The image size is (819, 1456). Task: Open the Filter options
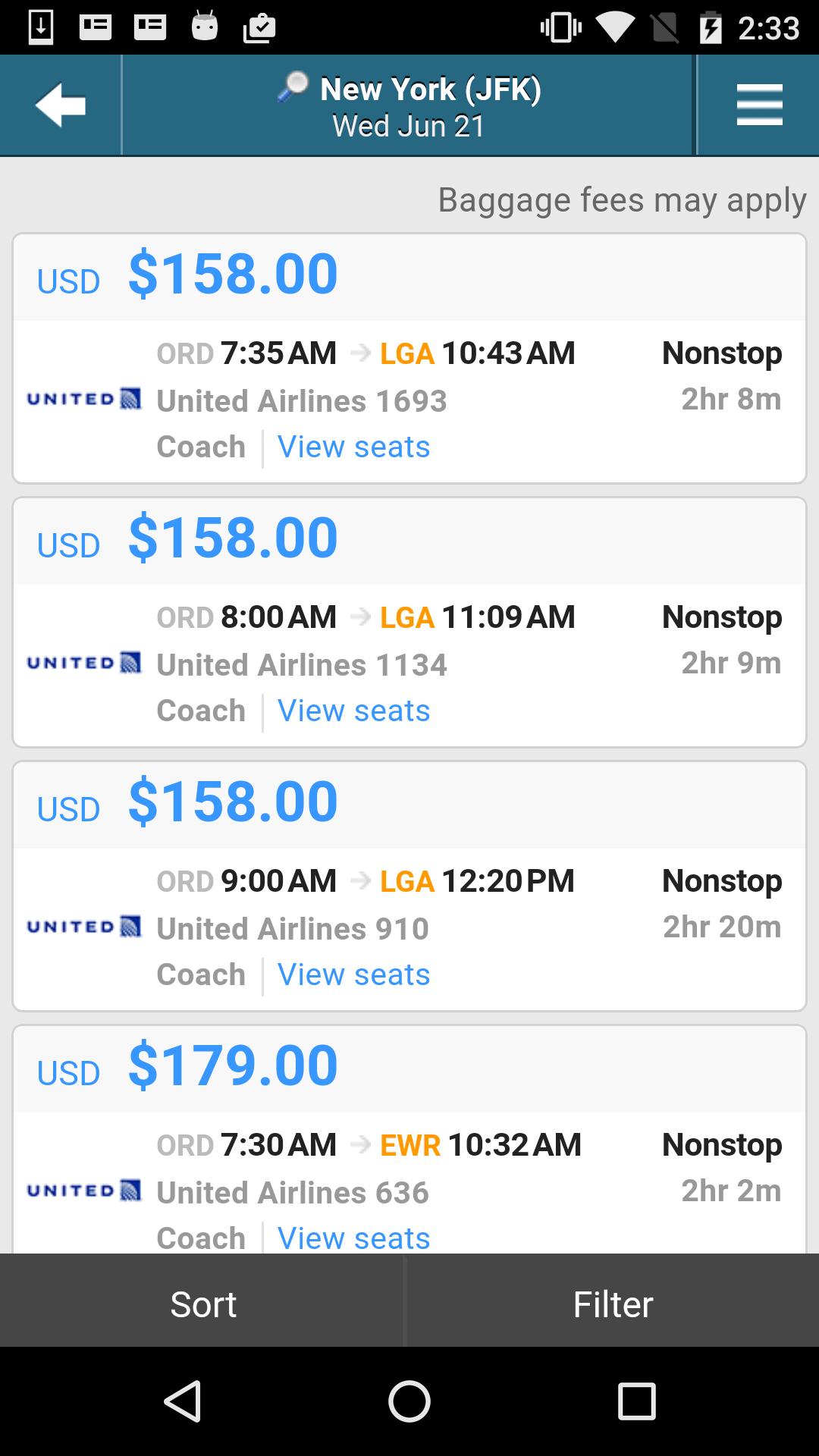613,1304
